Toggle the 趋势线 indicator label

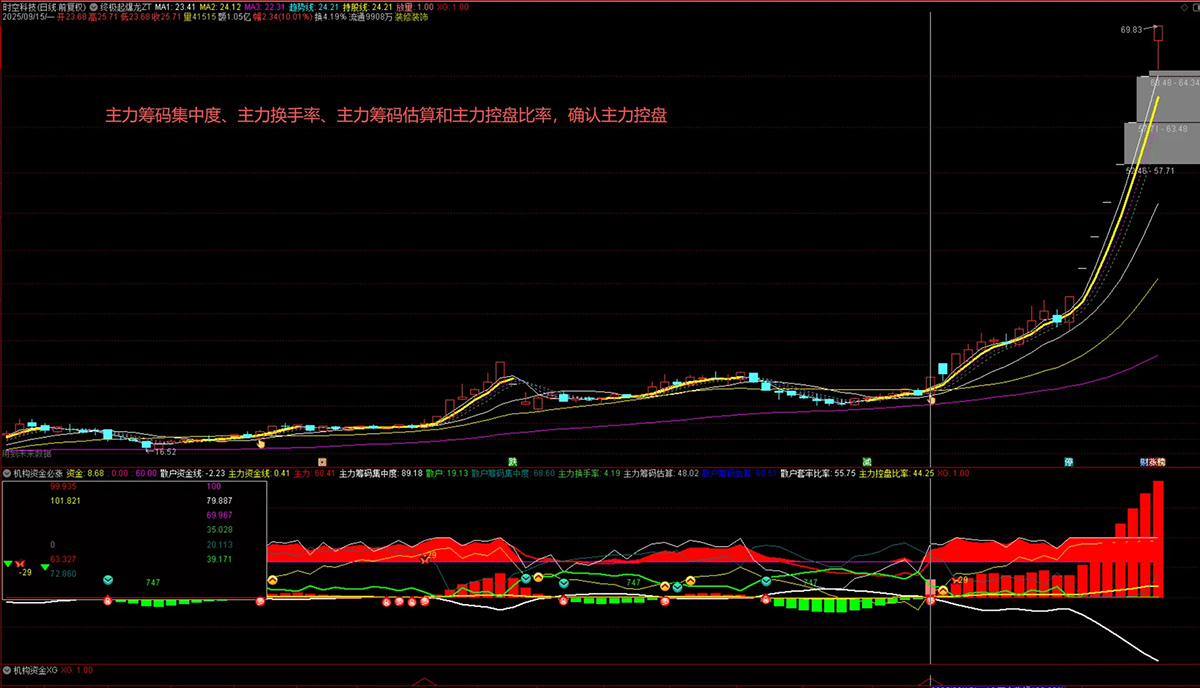[x=306, y=7]
